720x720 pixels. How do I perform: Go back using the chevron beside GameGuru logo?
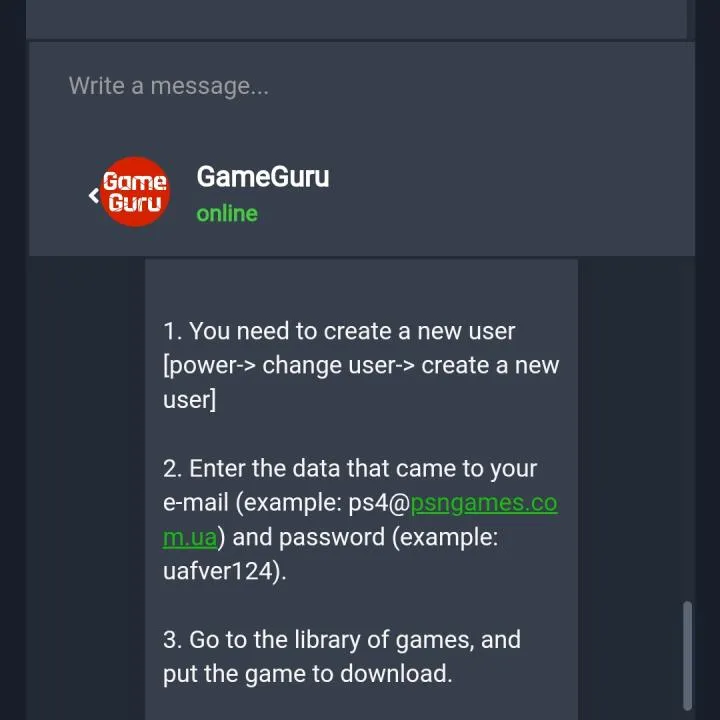[94, 195]
